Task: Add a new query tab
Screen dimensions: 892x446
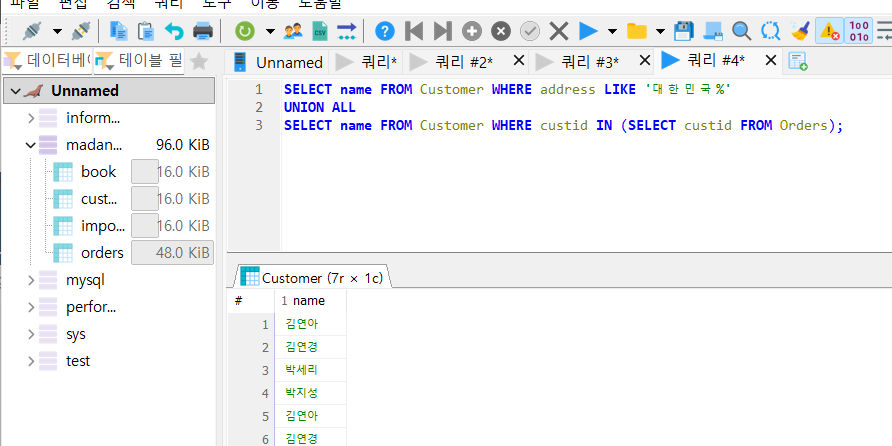Action: click(798, 61)
